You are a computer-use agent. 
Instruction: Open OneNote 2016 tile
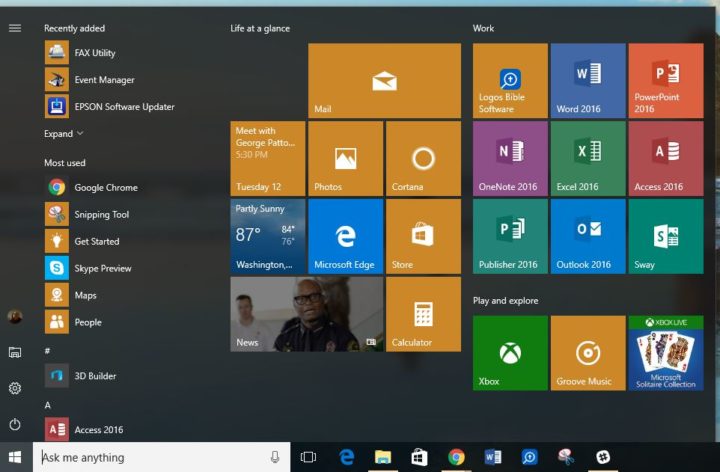(x=510, y=158)
